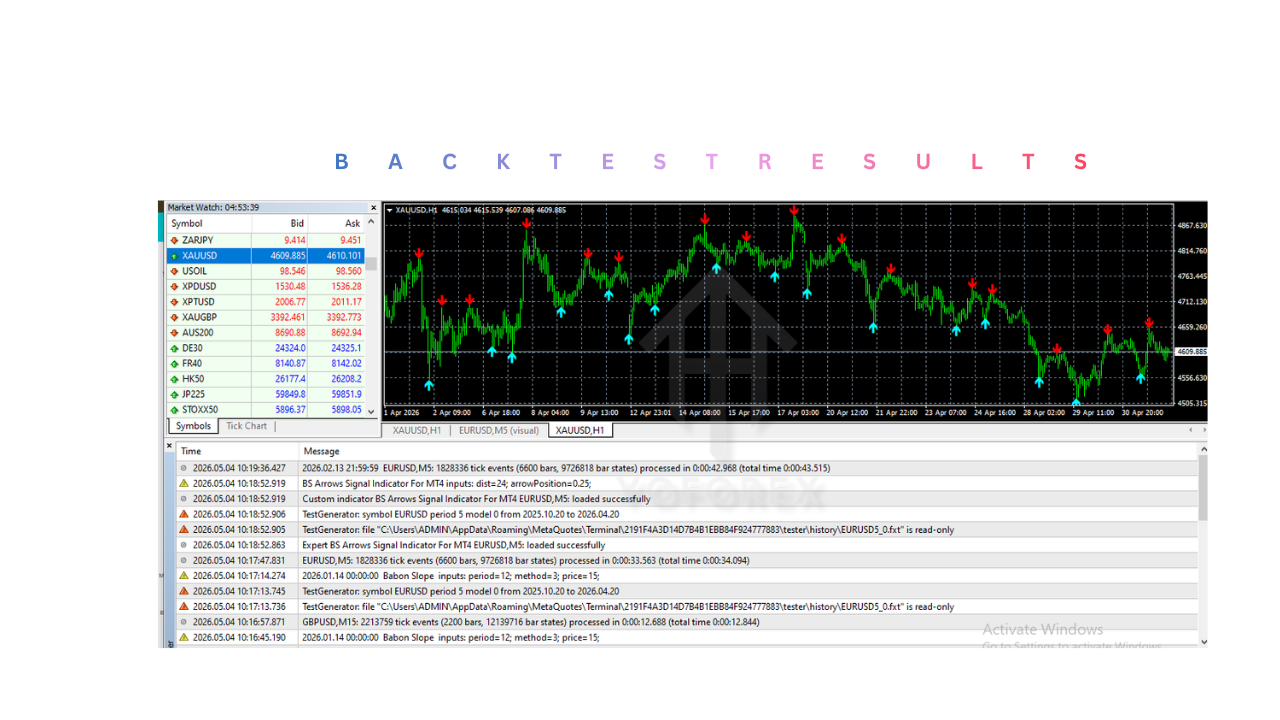Open the Tick Chart tab
Viewport: 1280px width, 720px height.
point(246,426)
